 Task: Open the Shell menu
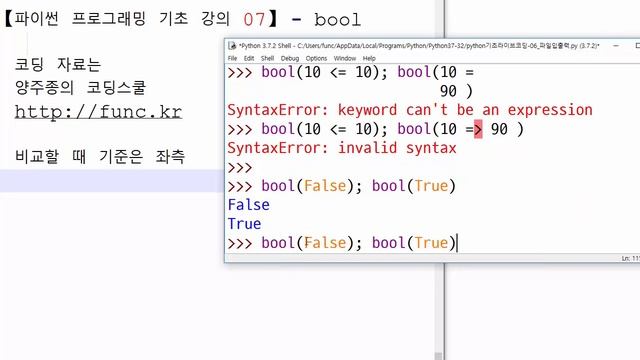point(267,58)
